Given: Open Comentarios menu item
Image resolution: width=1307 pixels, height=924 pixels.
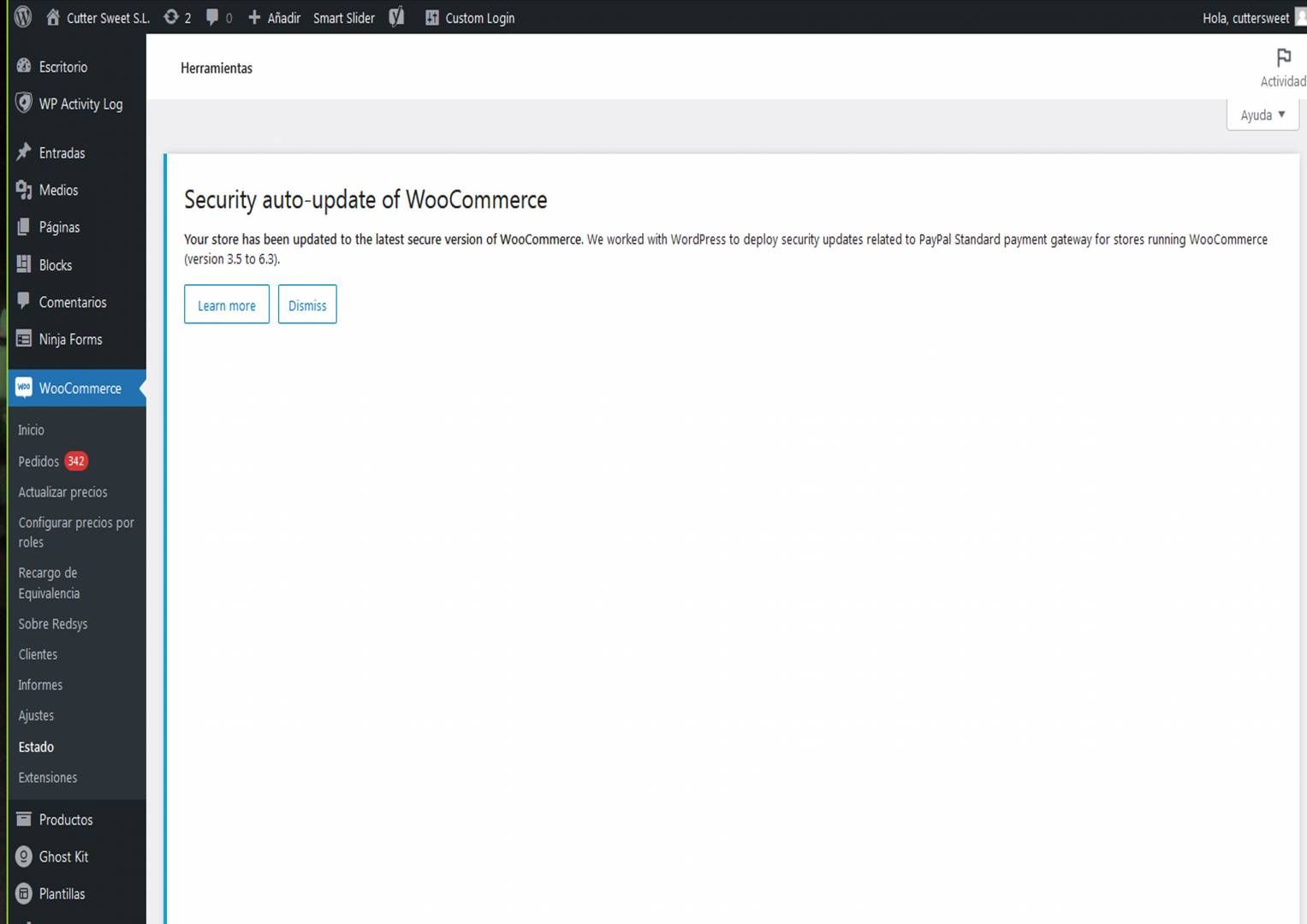Looking at the screenshot, I should click(73, 302).
